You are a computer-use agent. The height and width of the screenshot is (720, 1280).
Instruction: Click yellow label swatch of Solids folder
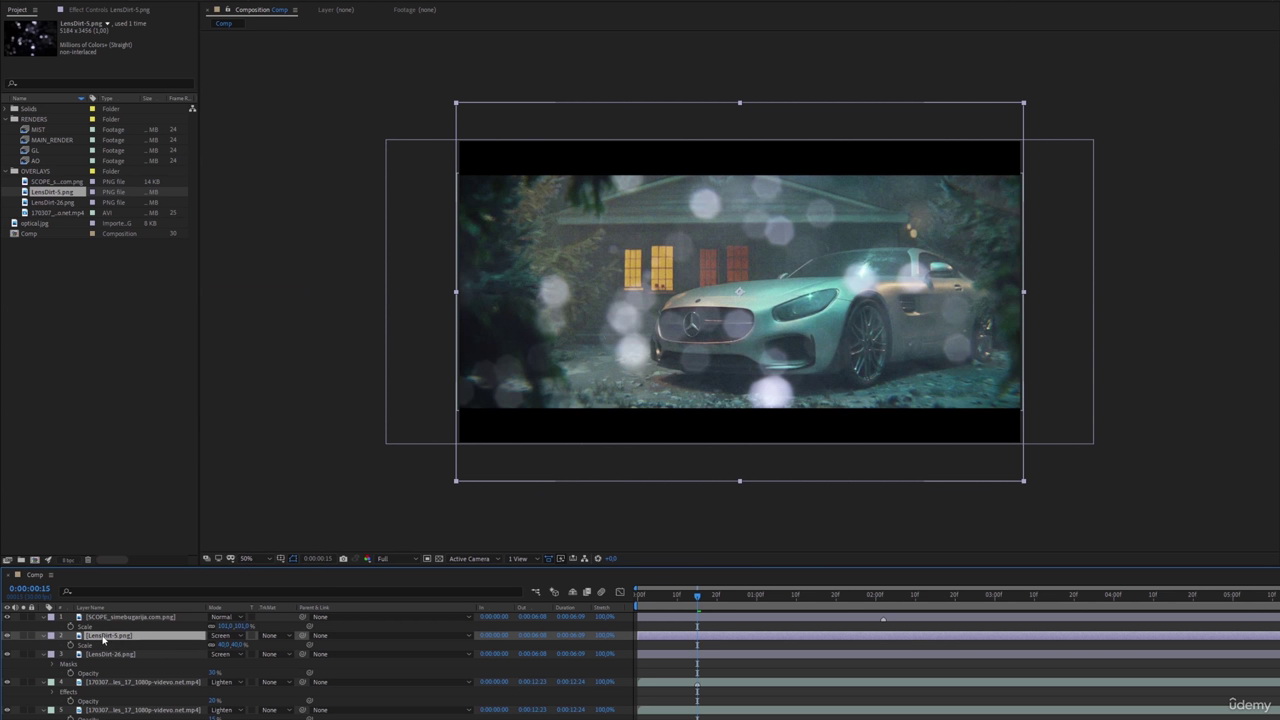tap(93, 109)
